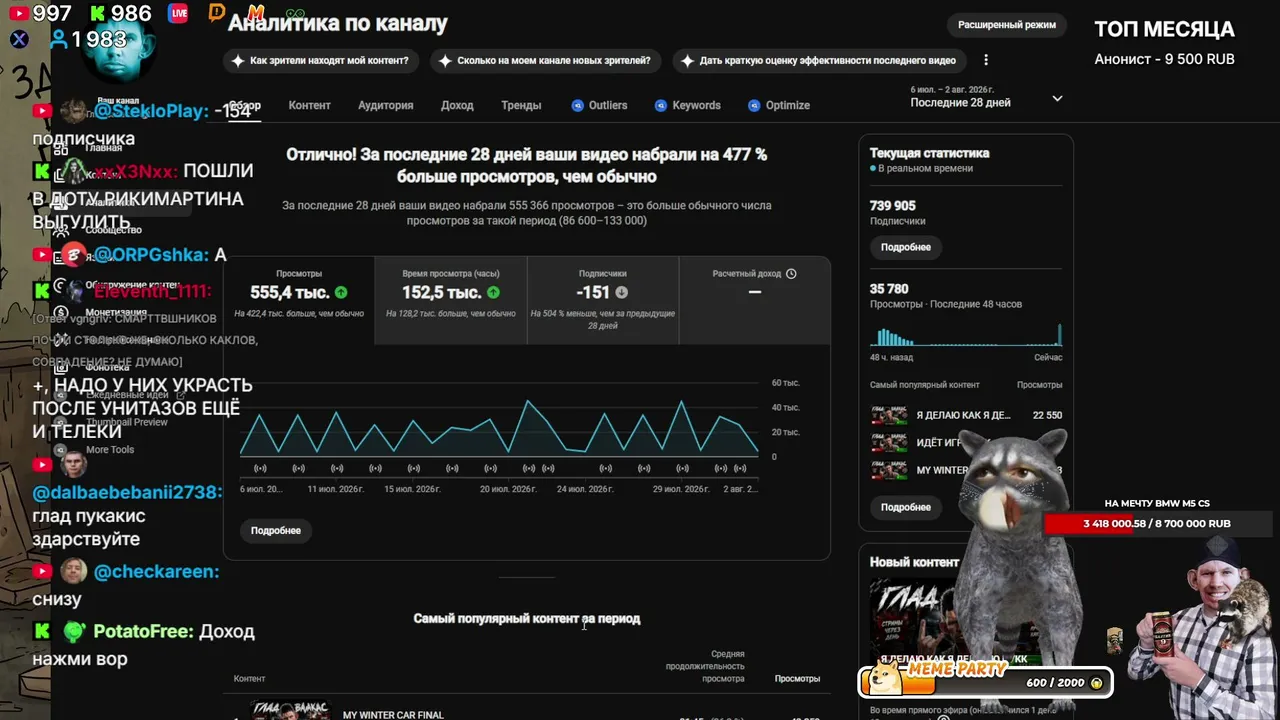Viewport: 1280px width, 720px height.
Task: Click the Монетизация dollar sidebar icon
Action: (61, 312)
